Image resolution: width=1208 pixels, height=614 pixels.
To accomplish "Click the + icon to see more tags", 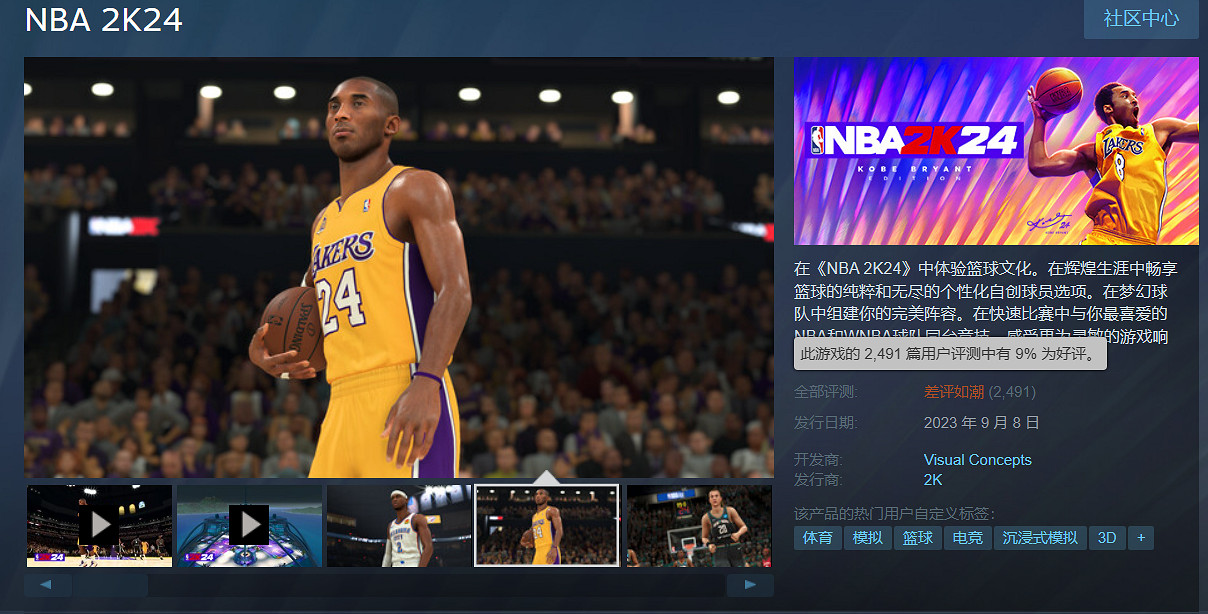I will [1140, 537].
